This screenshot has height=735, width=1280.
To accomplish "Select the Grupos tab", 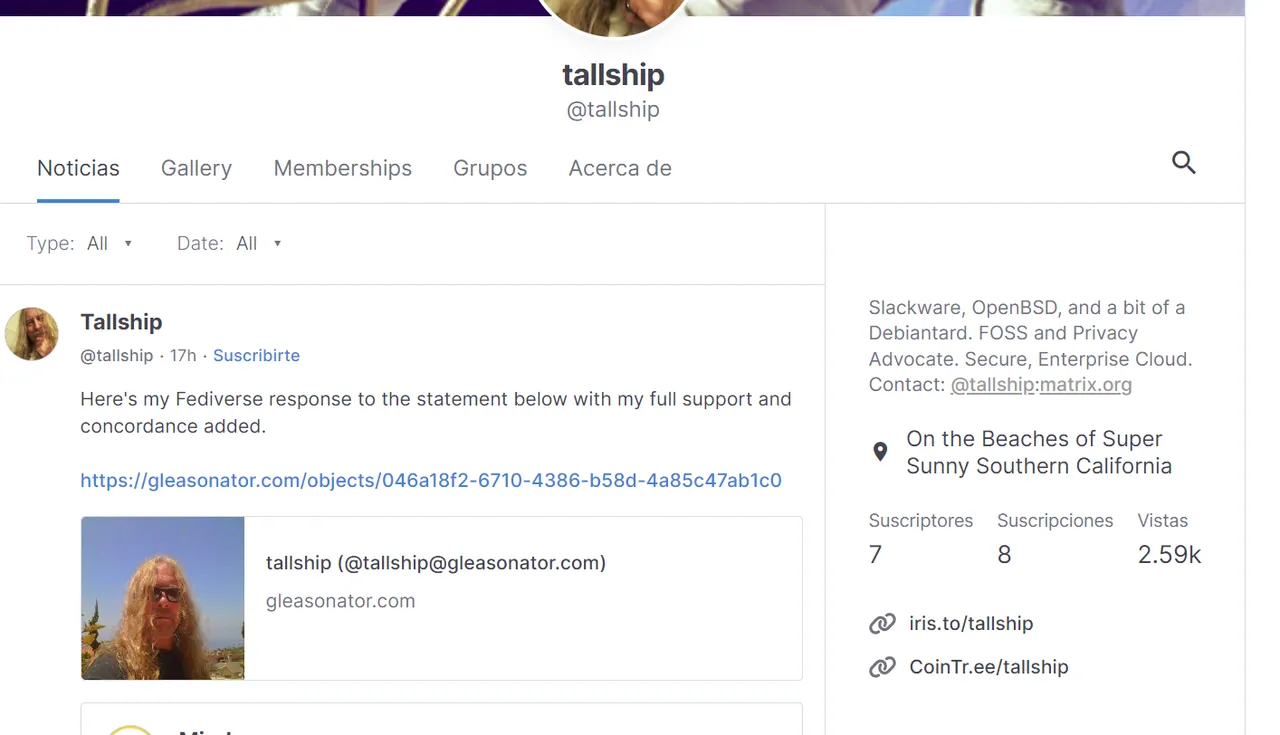I will tap(490, 168).
